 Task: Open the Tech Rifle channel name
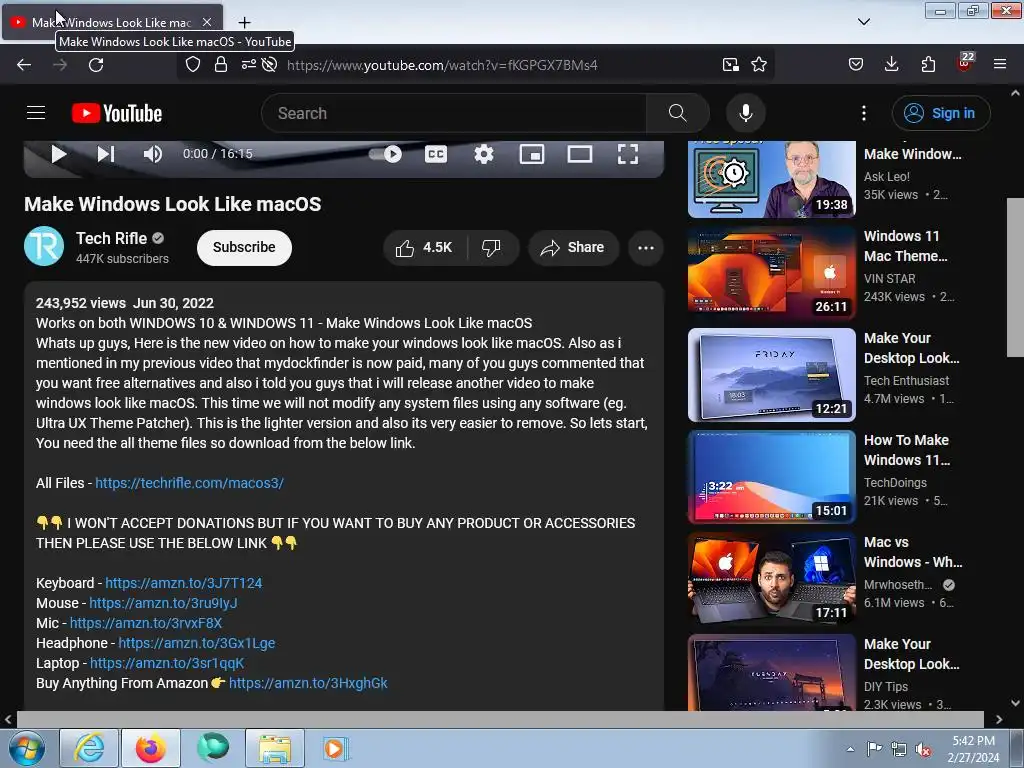click(112, 238)
